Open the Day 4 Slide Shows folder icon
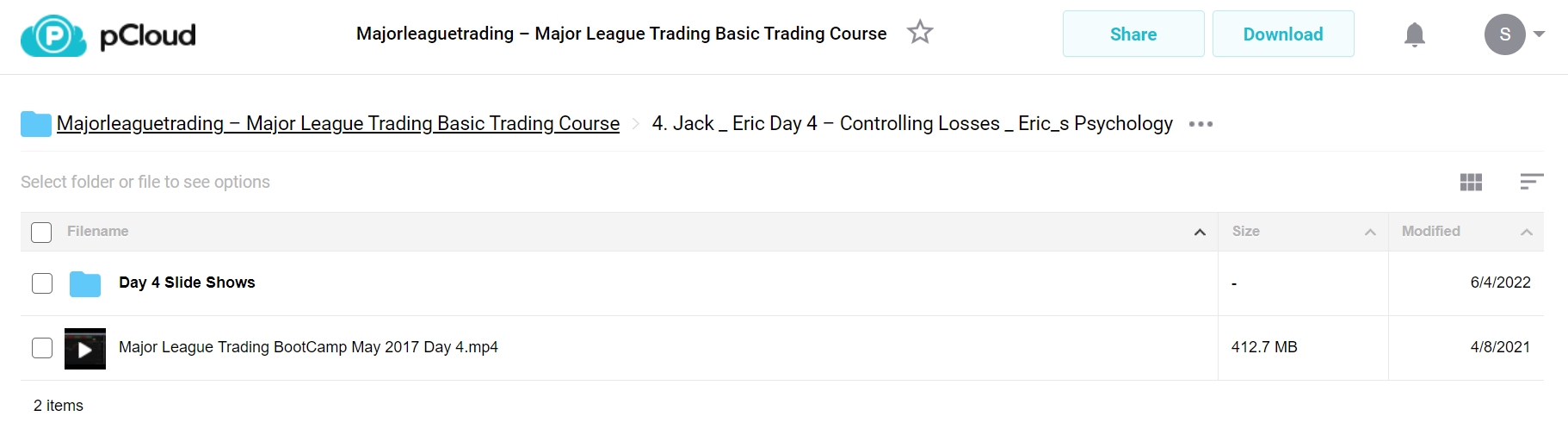Viewport: 1568px width, 441px height. point(85,283)
